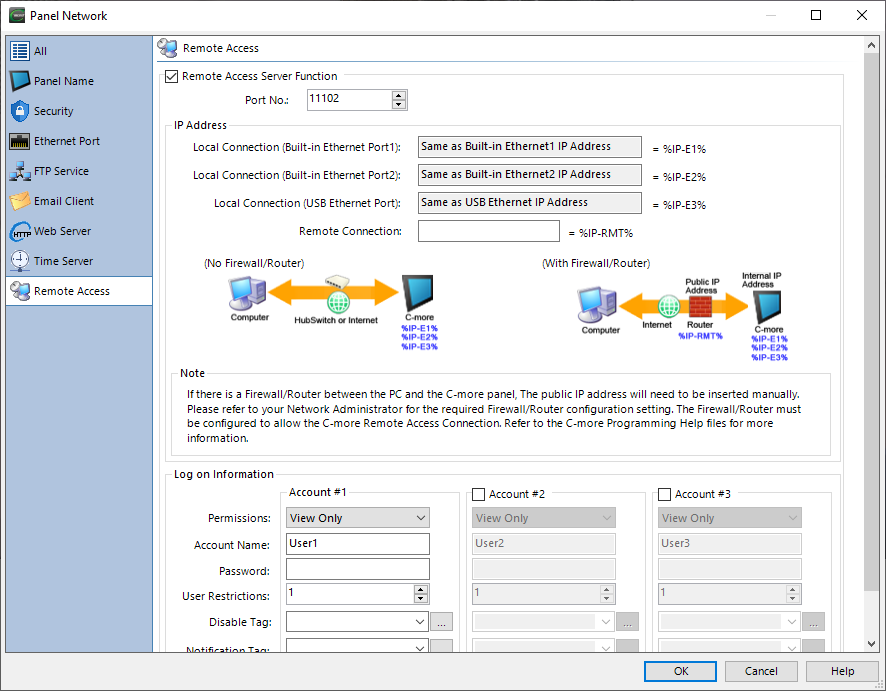Increase the Port No. value
This screenshot has height=691, width=886.
click(x=399, y=95)
